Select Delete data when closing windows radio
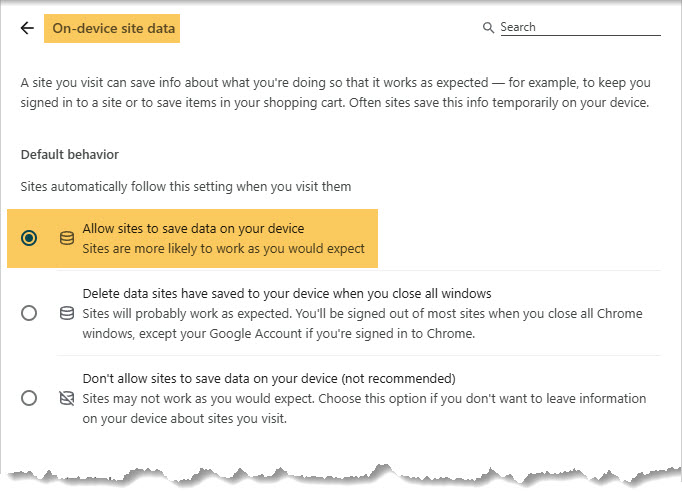The width and height of the screenshot is (682, 492). [29, 313]
